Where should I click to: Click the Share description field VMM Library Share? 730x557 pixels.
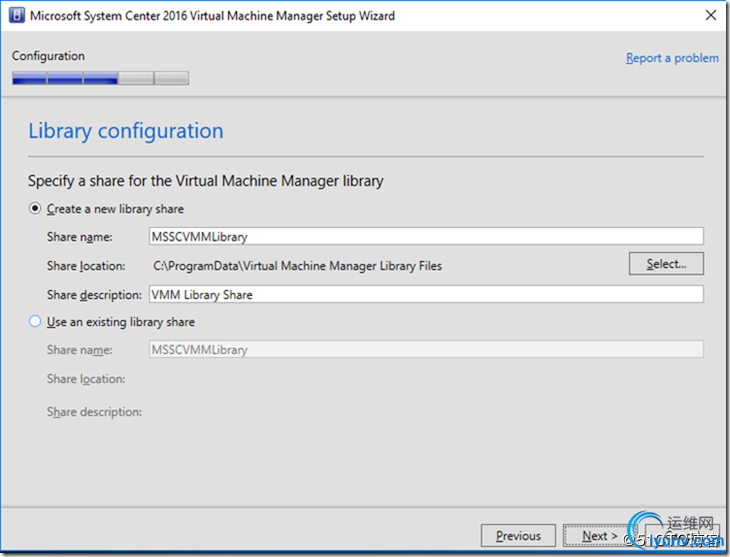[x=426, y=294]
